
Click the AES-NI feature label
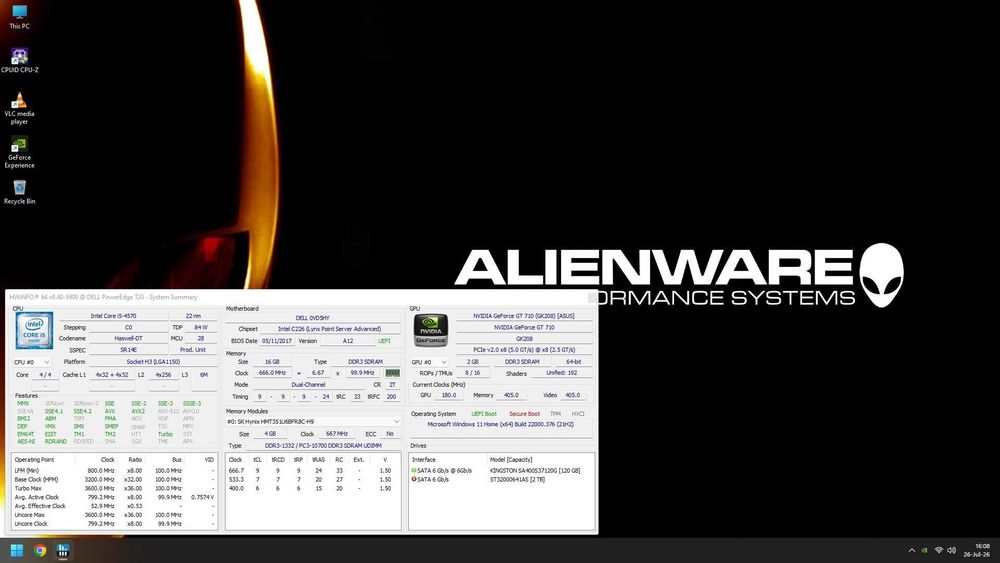tap(26, 441)
